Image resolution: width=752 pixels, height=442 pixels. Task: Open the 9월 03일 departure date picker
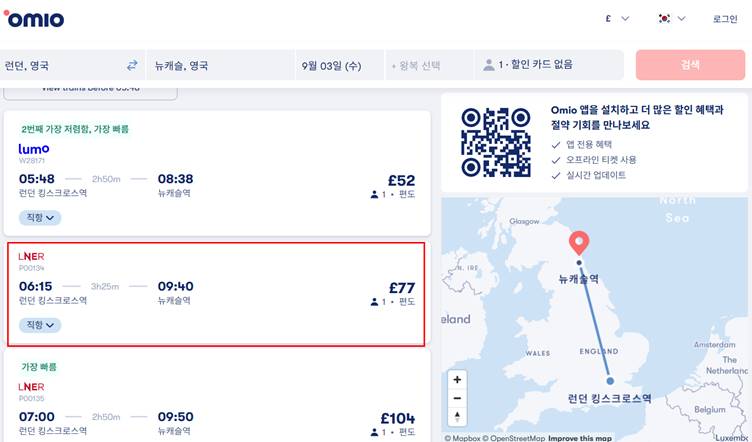pyautogui.click(x=340, y=65)
